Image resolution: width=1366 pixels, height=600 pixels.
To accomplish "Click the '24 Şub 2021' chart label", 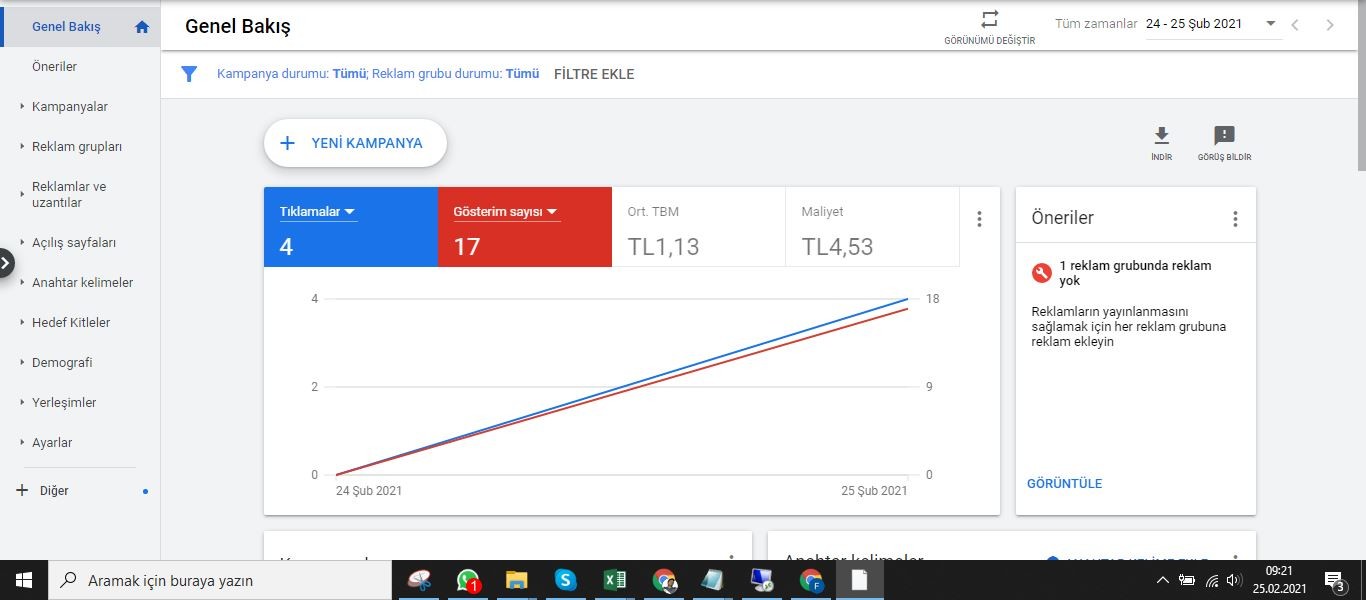I will [369, 491].
